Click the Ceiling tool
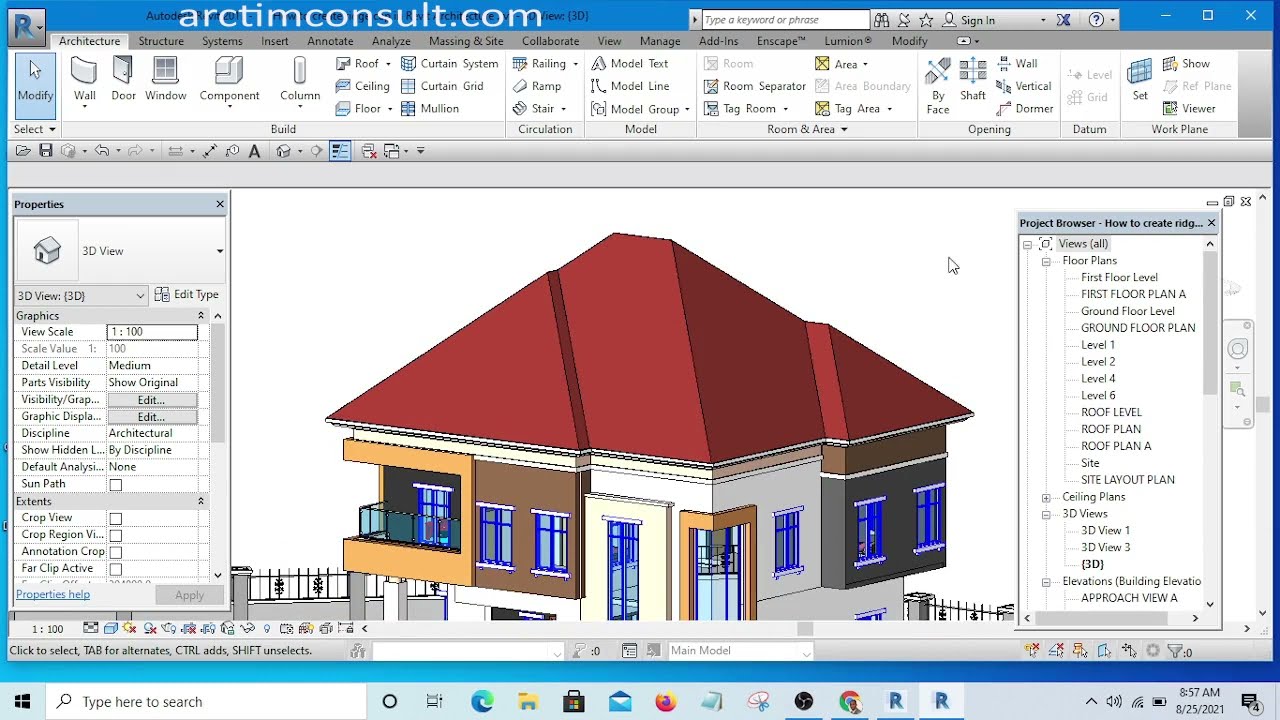This screenshot has width=1280, height=720. [362, 86]
